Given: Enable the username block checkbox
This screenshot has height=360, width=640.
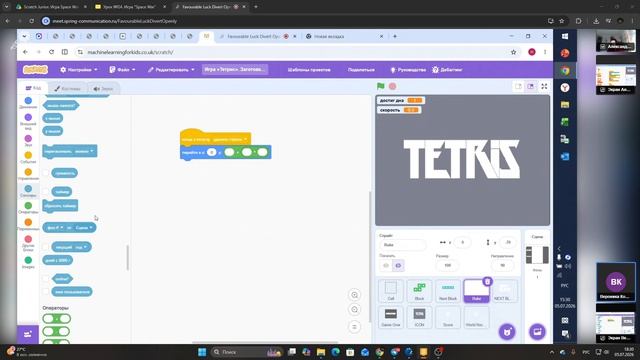Looking at the screenshot, I should [x=46, y=292].
